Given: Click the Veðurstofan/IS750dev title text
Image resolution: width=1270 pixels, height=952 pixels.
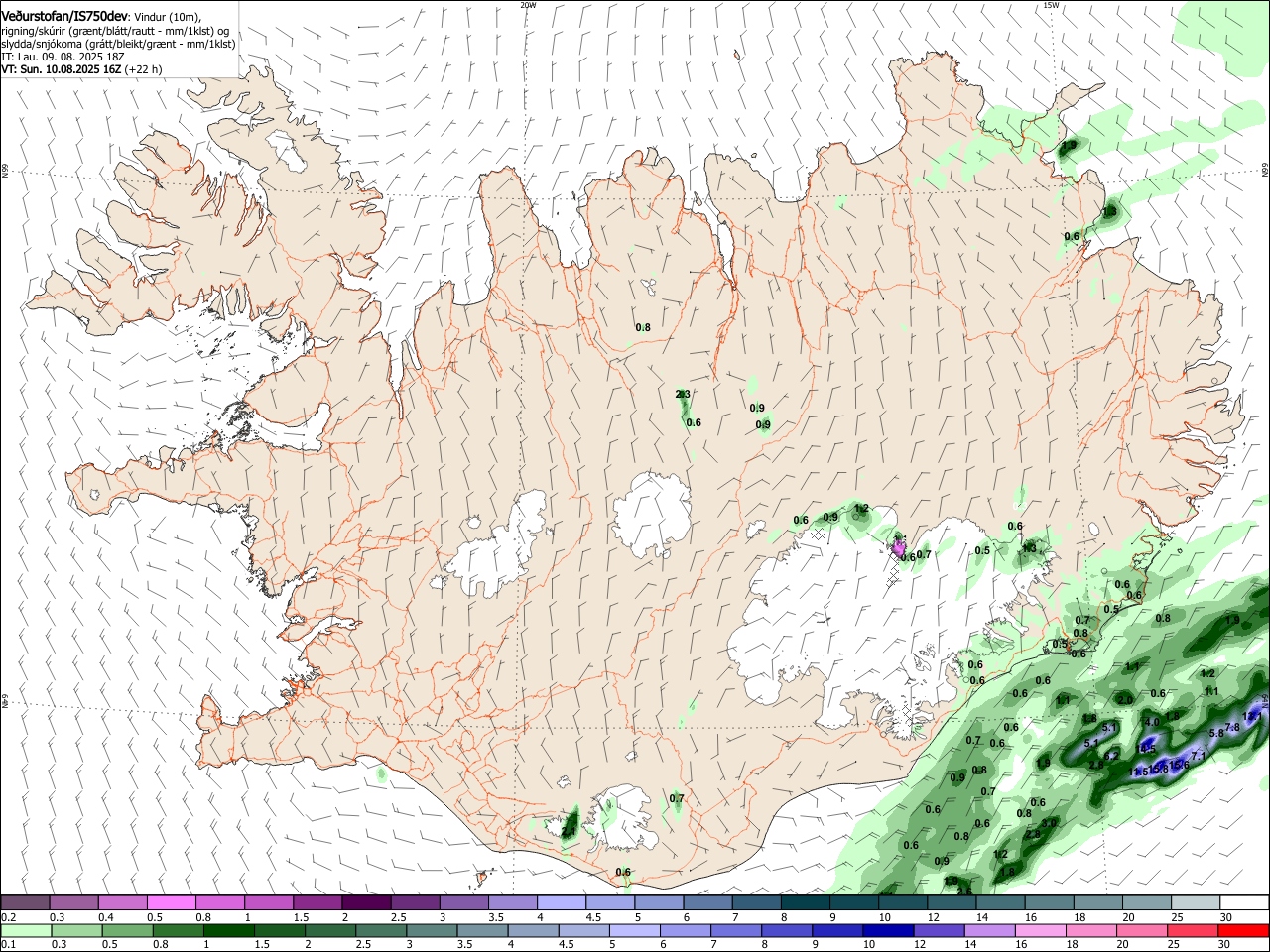Looking at the screenshot, I should [x=64, y=16].
